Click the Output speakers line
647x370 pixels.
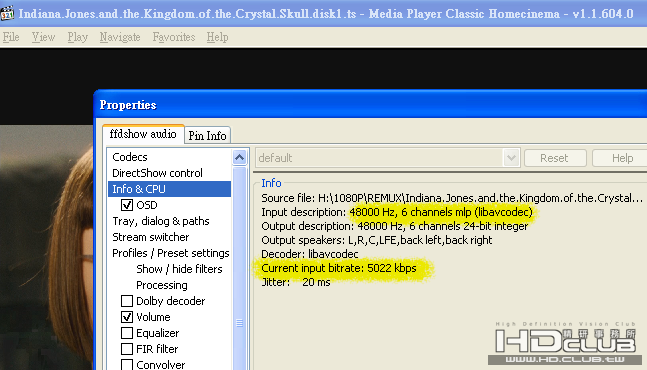point(377,240)
